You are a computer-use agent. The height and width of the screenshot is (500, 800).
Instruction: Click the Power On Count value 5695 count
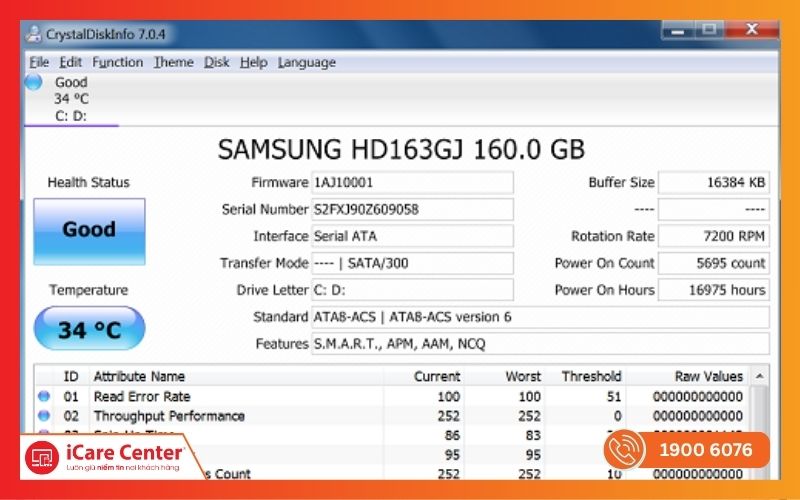[714, 263]
